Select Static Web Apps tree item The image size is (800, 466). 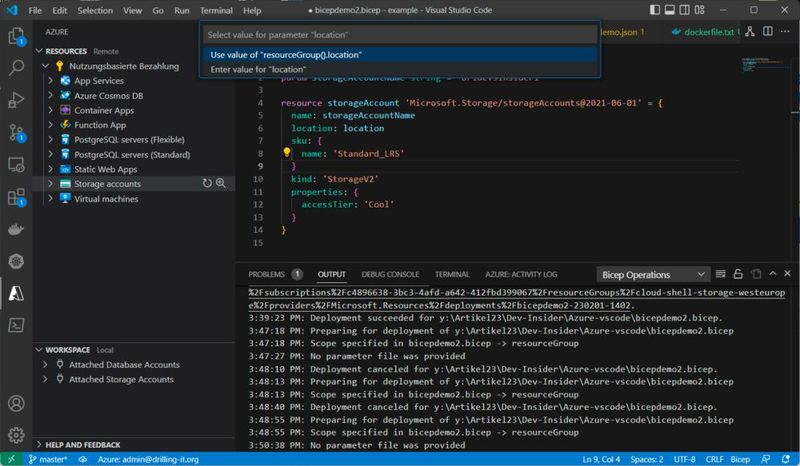tap(106, 169)
